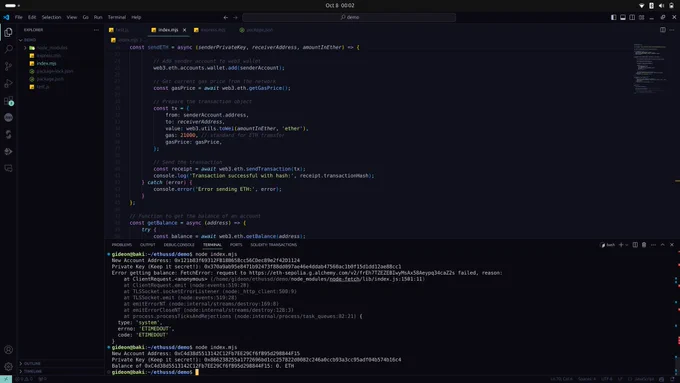
Task: Toggle the secondary side bar
Action: tap(632, 17)
